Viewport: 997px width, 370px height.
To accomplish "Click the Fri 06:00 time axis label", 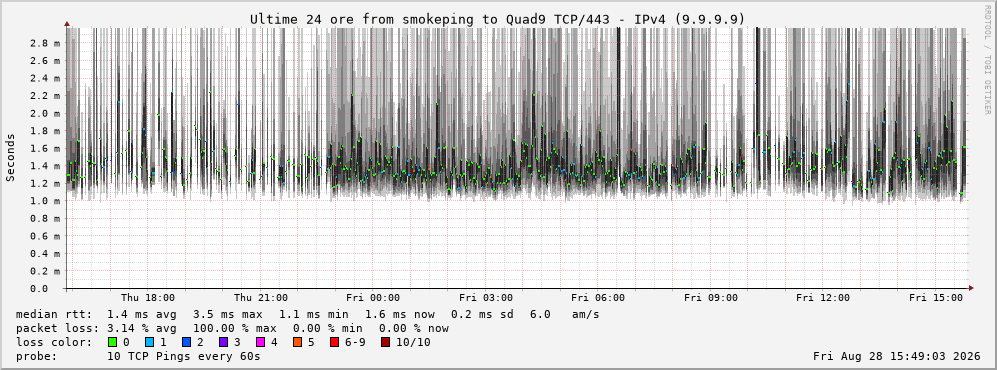I will tap(598, 298).
